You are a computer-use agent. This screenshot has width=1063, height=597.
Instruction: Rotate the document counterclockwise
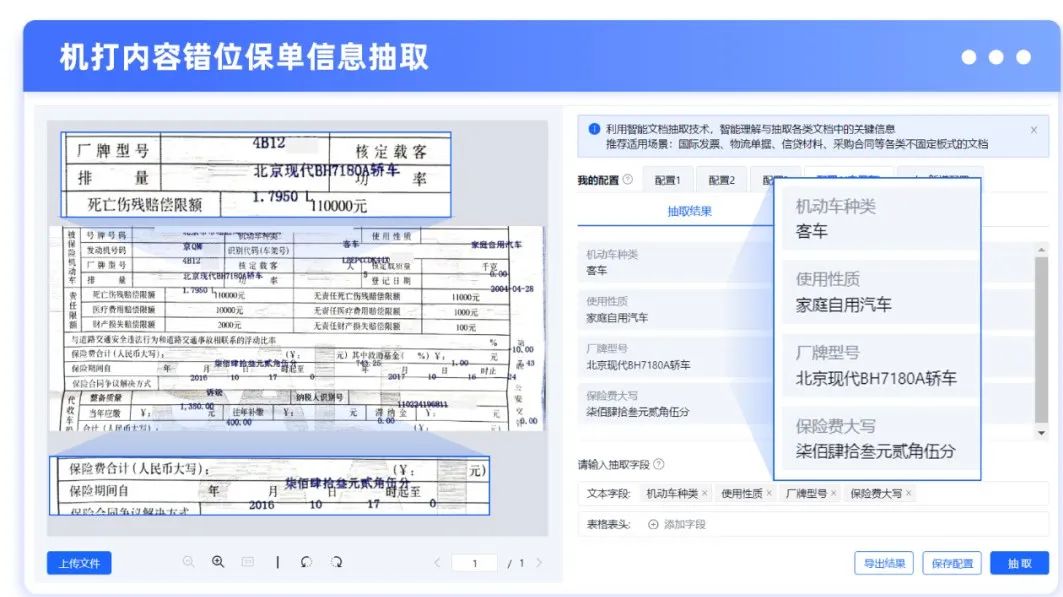coord(306,562)
